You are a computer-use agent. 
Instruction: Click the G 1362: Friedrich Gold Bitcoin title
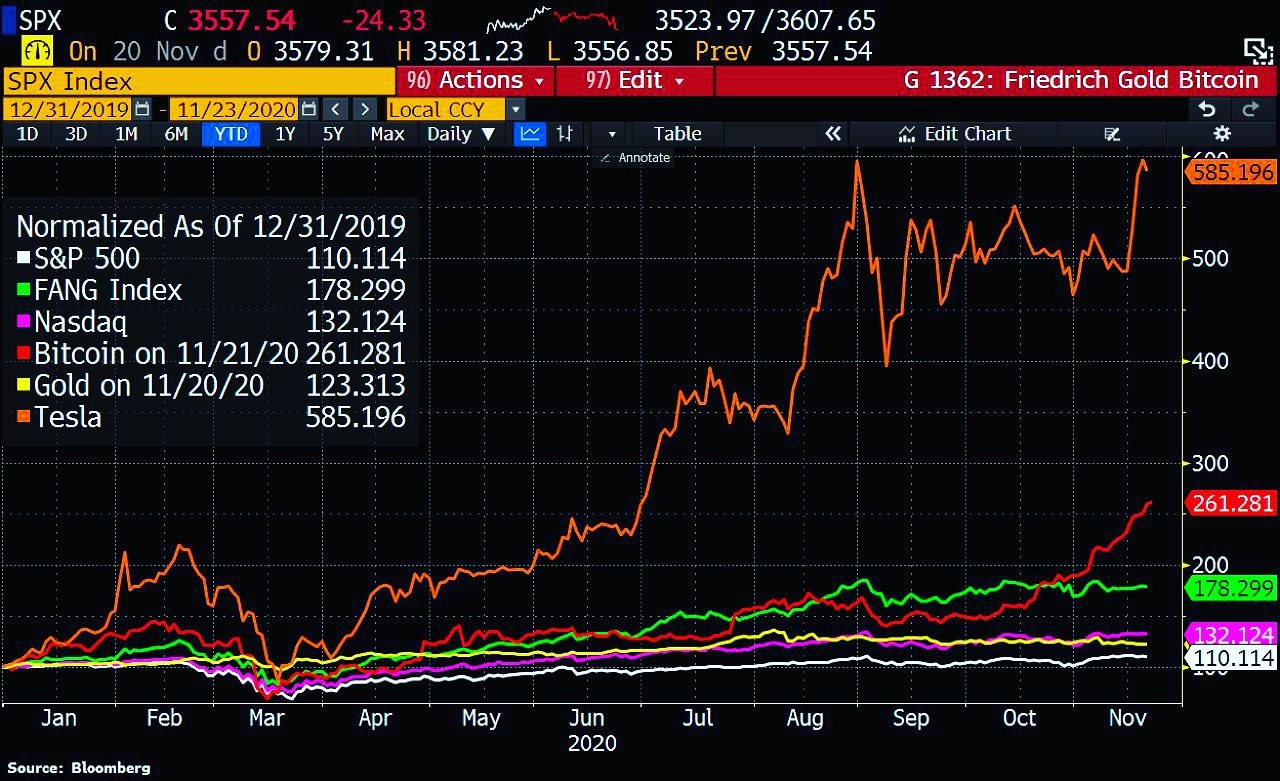point(1081,80)
